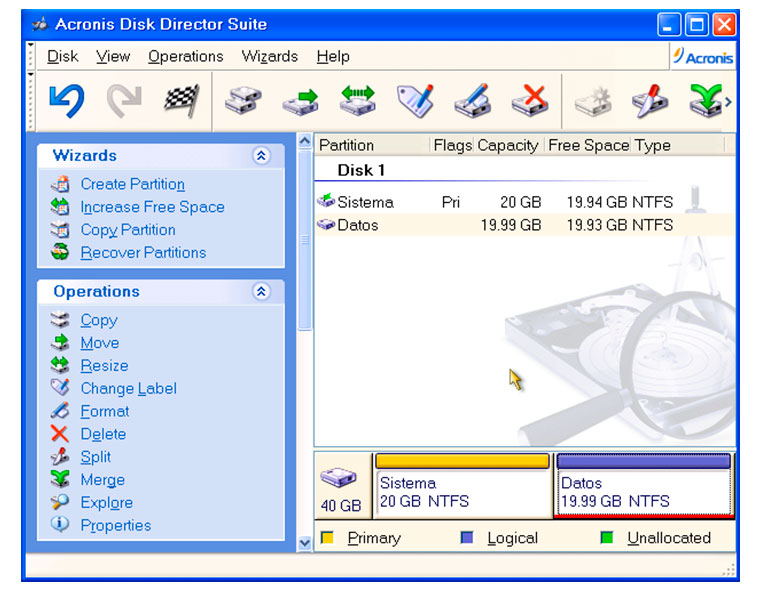This screenshot has width=760, height=593.
Task: Collapse the Wizards panel
Action: [261, 156]
